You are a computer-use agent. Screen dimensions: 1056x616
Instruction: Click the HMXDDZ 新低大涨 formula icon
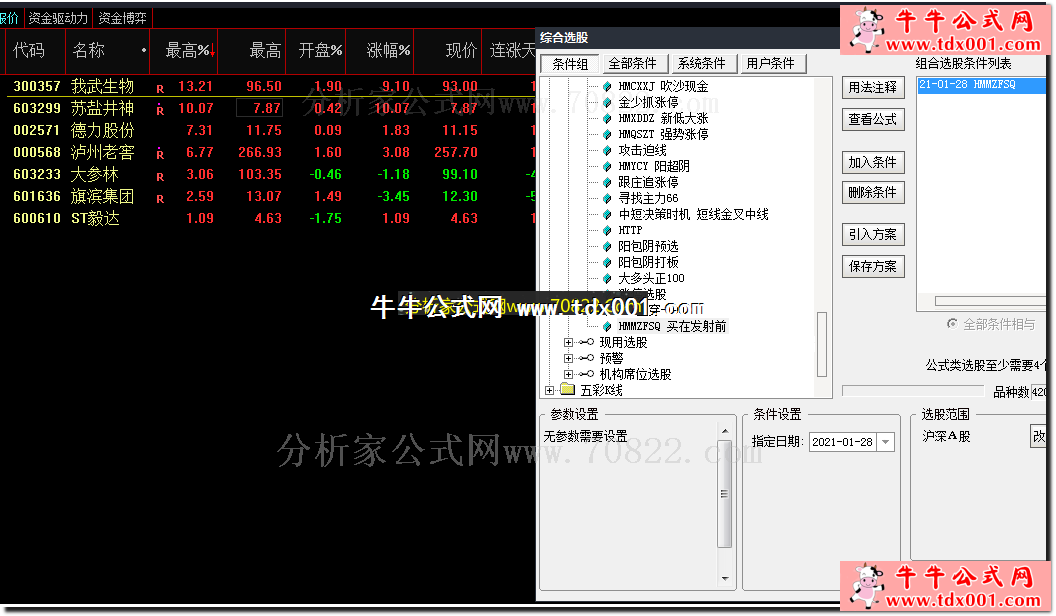click(607, 118)
